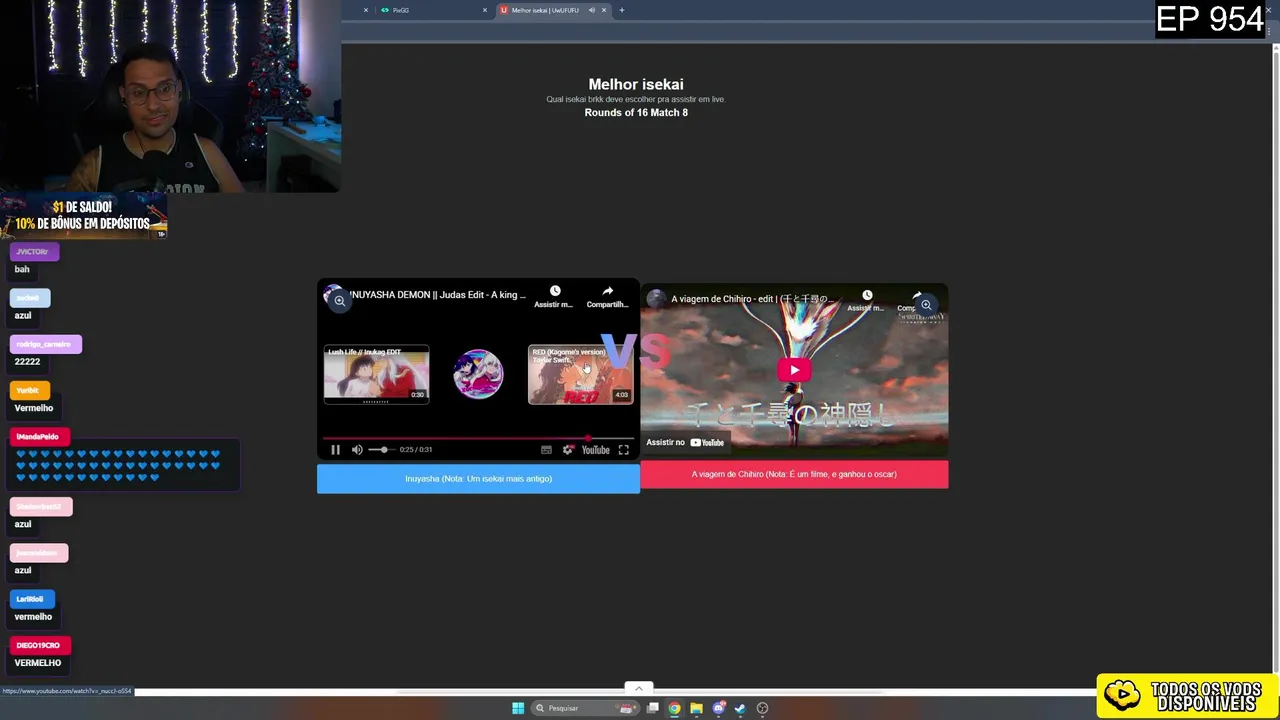The height and width of the screenshot is (720, 1280).
Task: Click chat message 22222
Action: (x=27, y=362)
